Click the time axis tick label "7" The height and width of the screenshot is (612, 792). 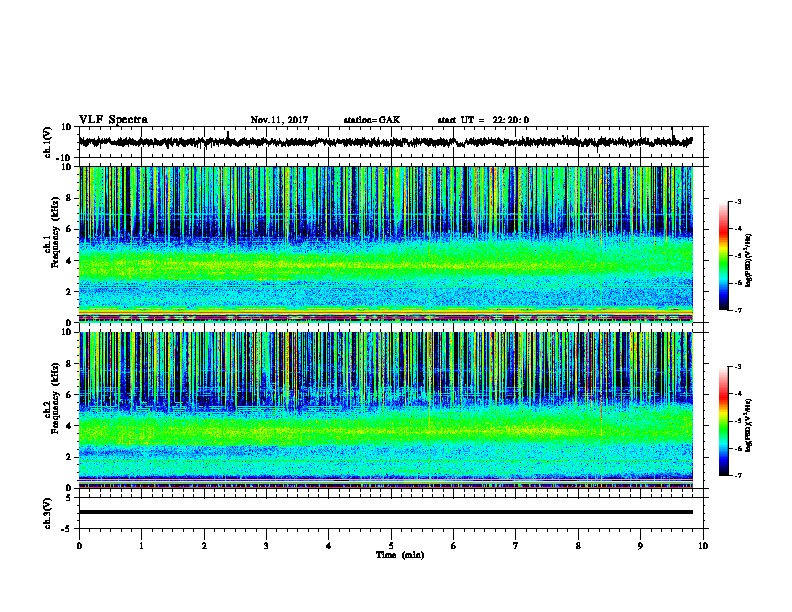[x=516, y=545]
